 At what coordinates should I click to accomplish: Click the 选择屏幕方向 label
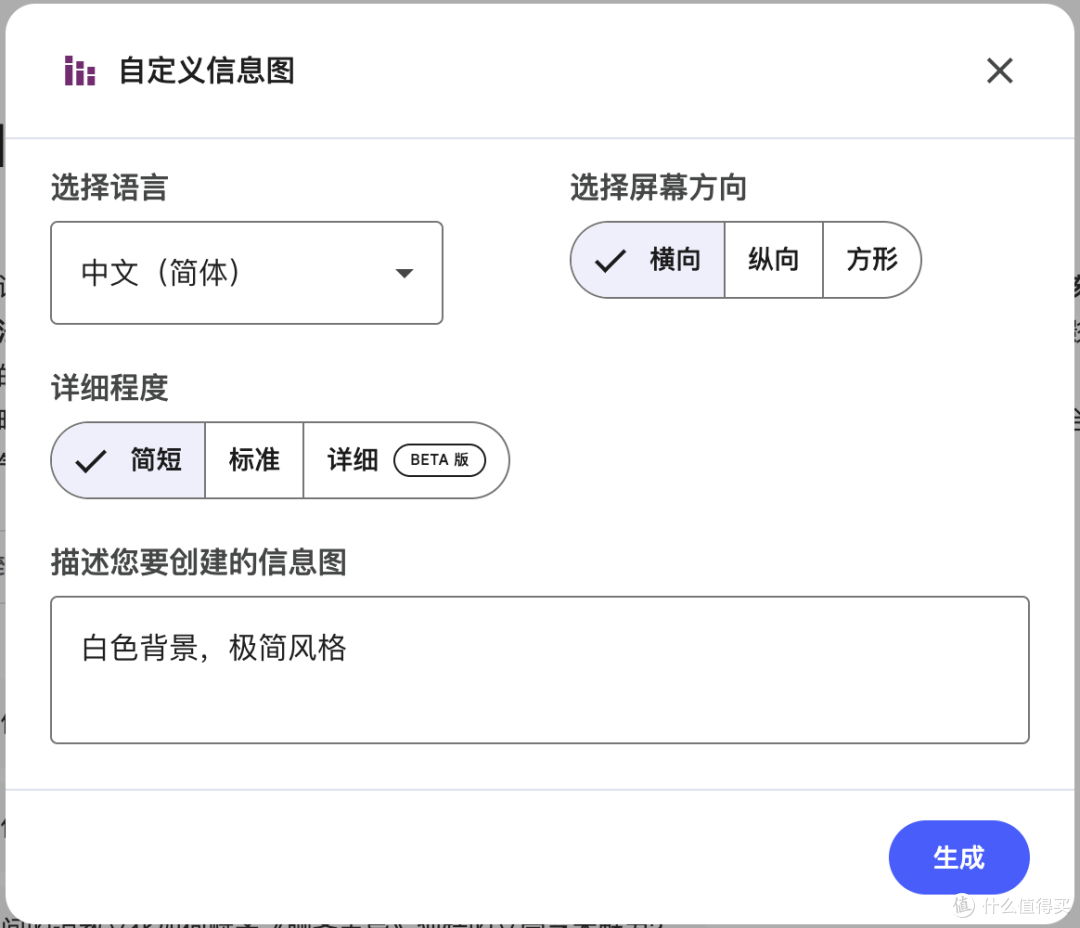click(x=658, y=187)
